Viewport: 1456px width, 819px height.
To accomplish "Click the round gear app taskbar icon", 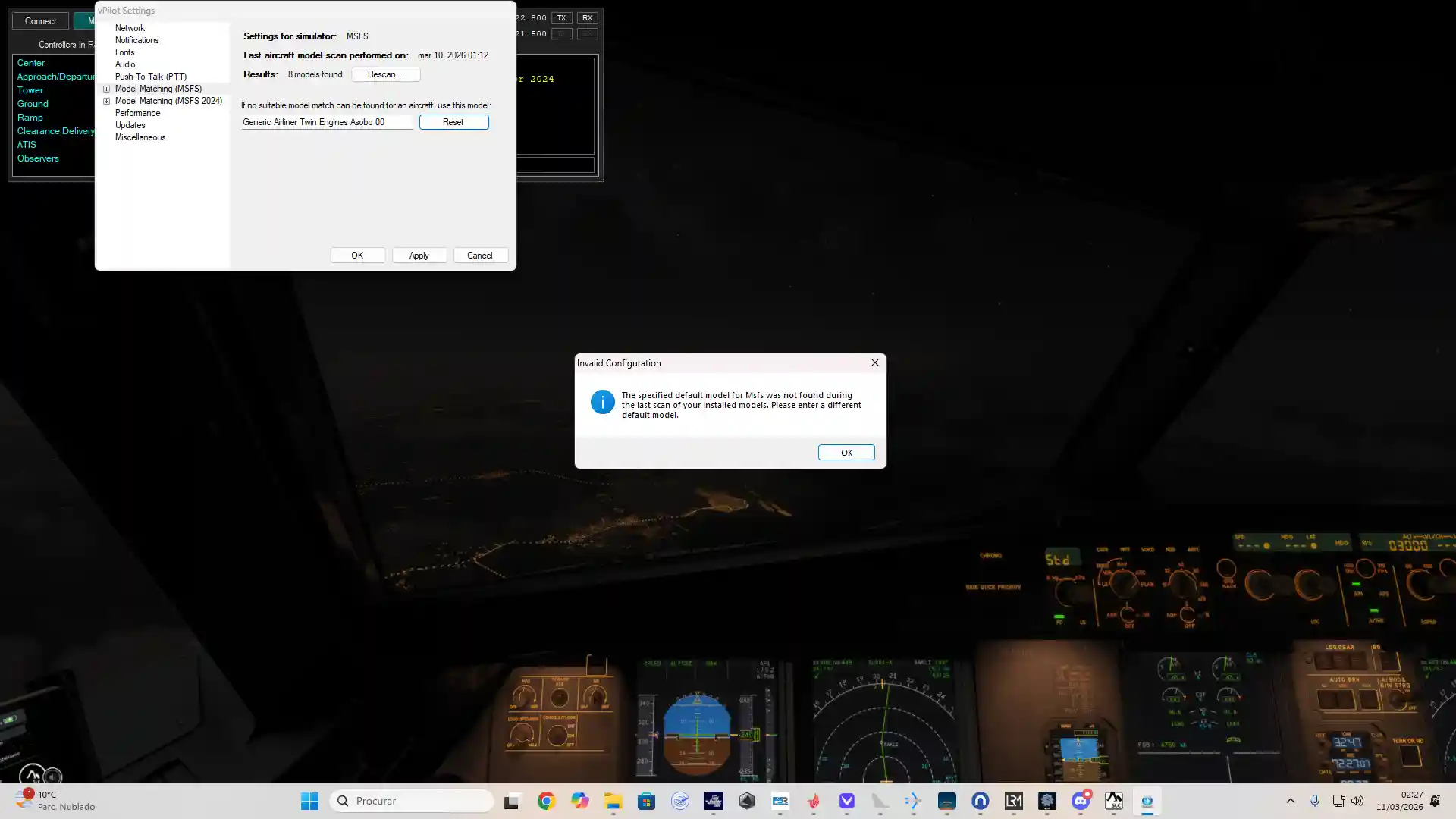I will (1047, 801).
